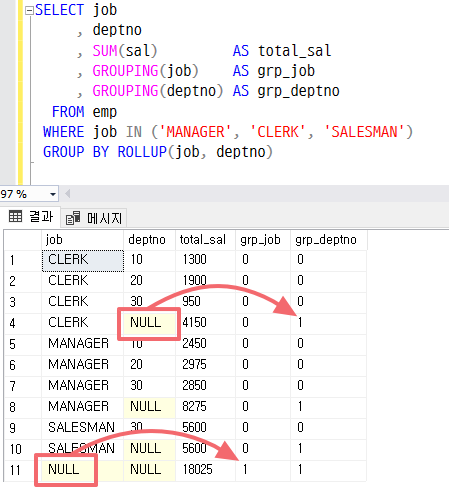Click the grp_job cell with value 1 in row 11

pos(263,470)
